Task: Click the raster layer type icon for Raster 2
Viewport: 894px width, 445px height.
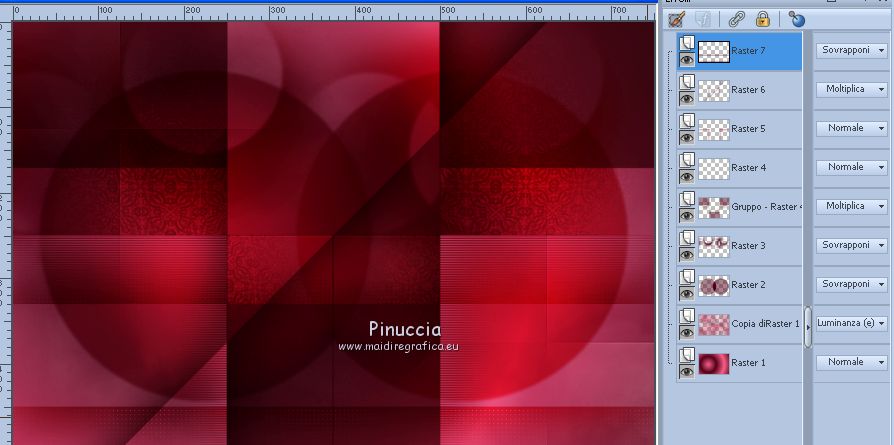Action: coord(688,276)
